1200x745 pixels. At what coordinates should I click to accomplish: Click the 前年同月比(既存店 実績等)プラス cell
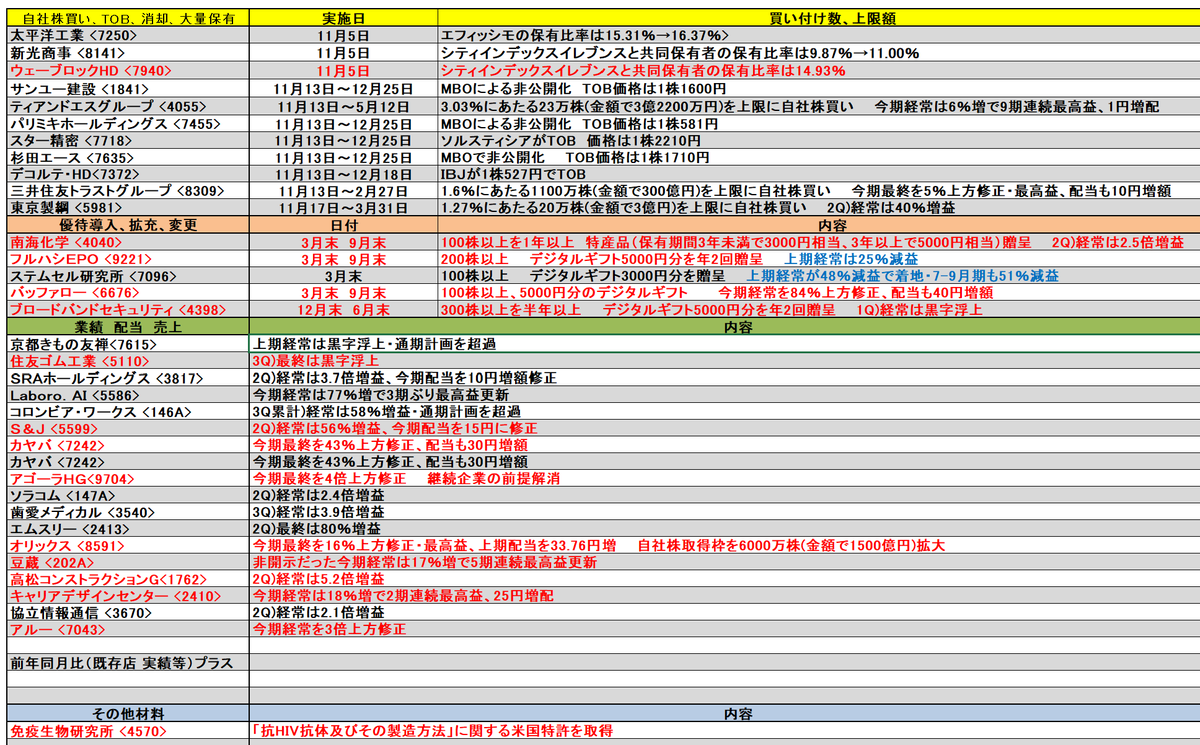(127, 663)
